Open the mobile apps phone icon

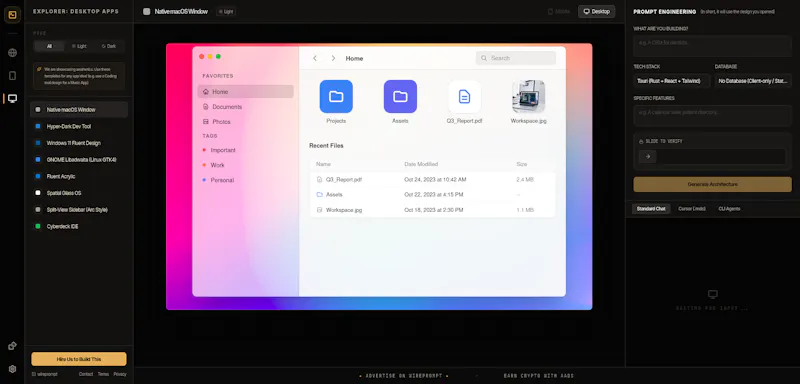pos(12,75)
